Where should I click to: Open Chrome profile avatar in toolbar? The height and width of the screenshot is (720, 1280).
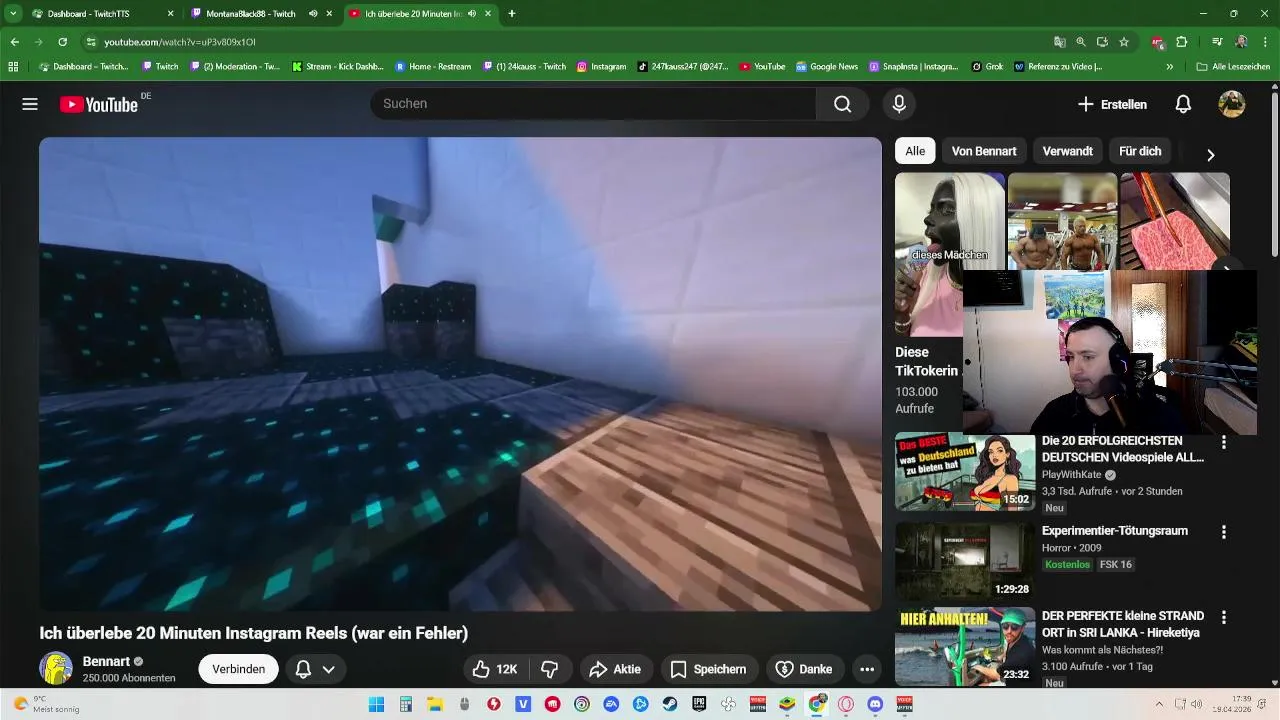tap(1241, 42)
